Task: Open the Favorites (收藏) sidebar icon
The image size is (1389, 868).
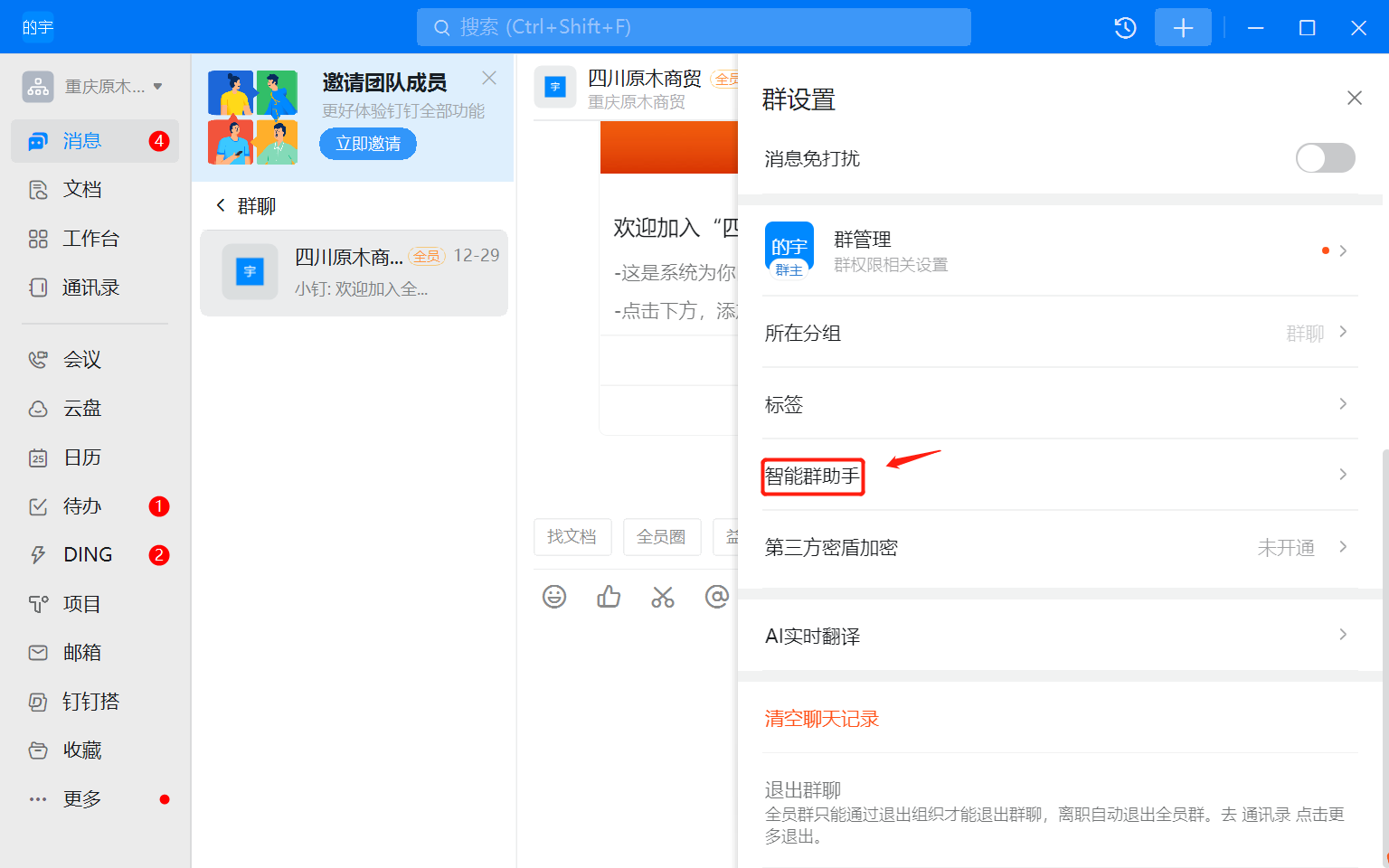Action: coord(38,750)
